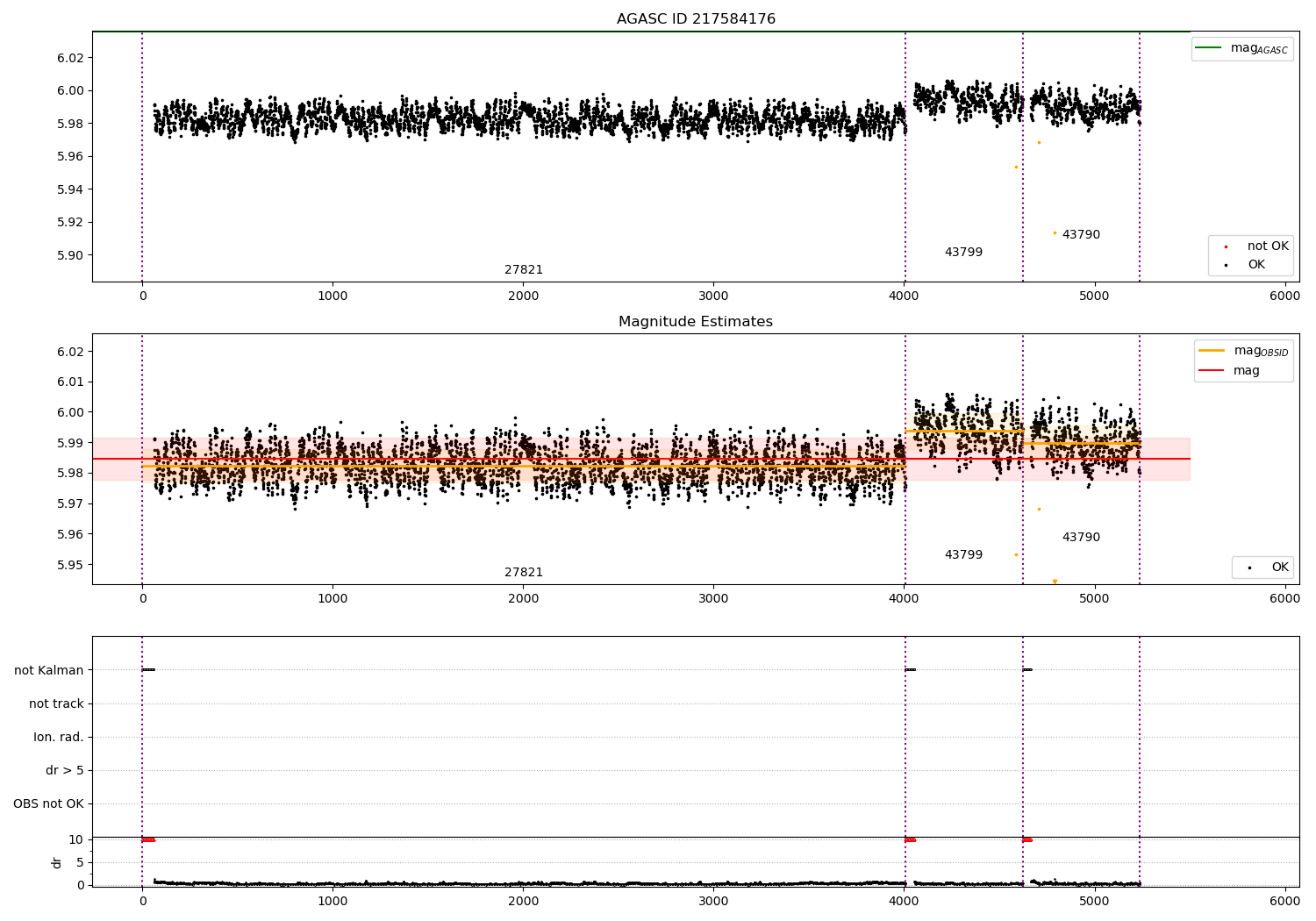Click obsid label 43799 in the top plot

click(x=963, y=253)
